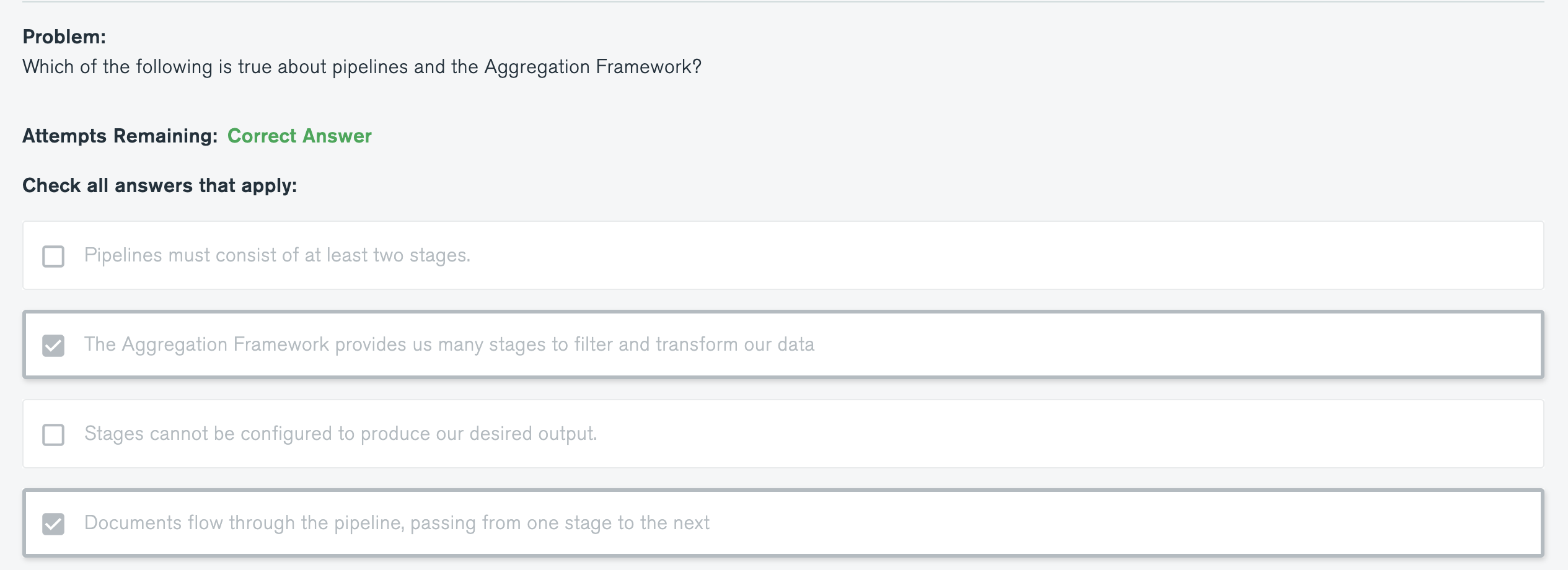Click the 'Pipelines must consist of at least two stages' text
Image resolution: width=1568 pixels, height=570 pixels.
(x=277, y=255)
